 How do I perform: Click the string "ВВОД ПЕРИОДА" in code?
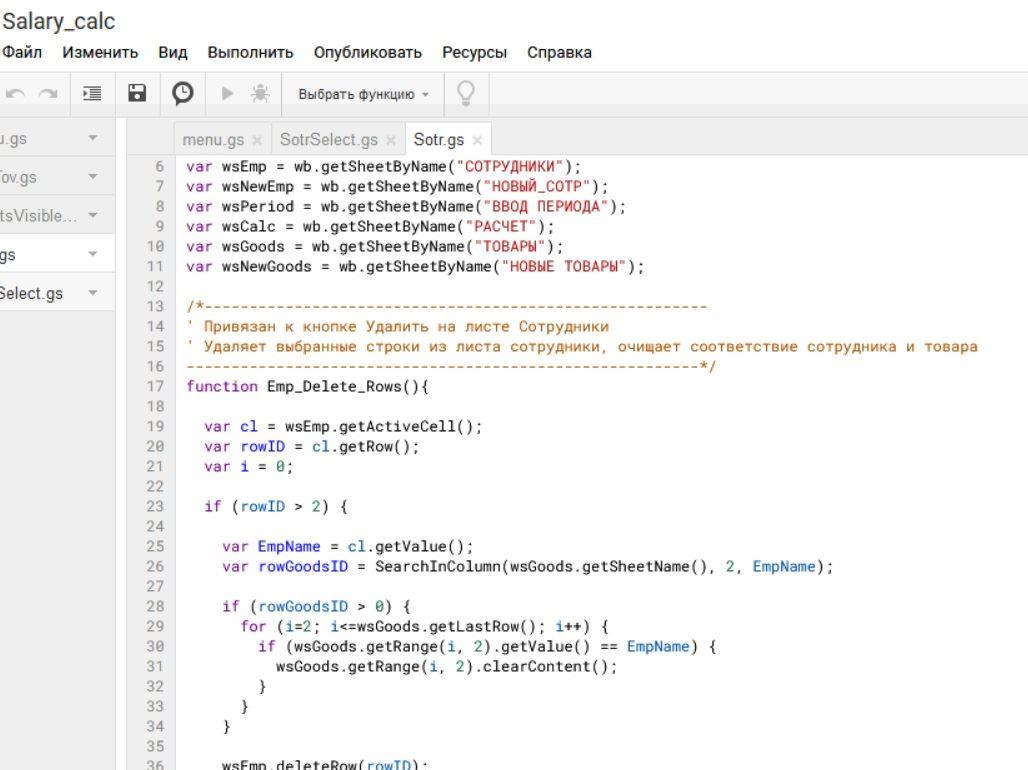coord(546,207)
